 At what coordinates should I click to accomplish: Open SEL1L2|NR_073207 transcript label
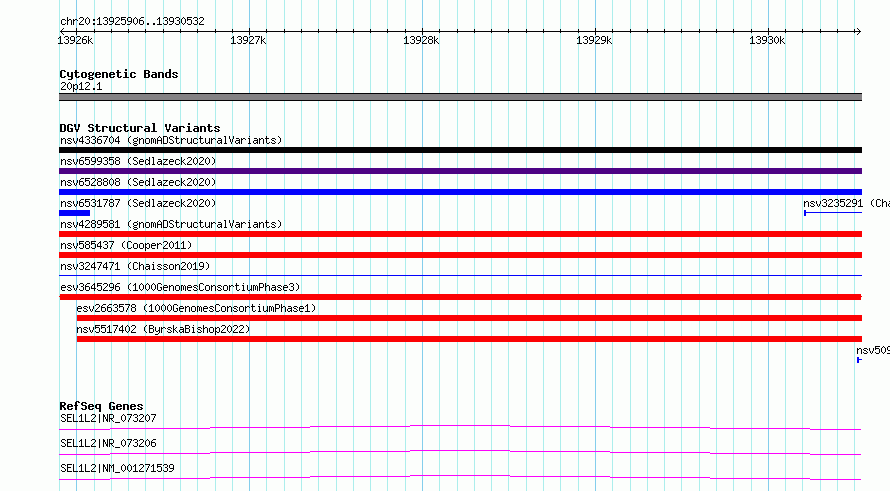pos(108,418)
